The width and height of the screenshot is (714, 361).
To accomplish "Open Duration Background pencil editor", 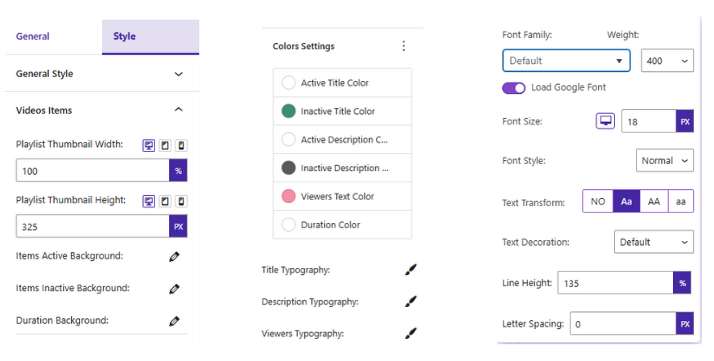I will [174, 321].
